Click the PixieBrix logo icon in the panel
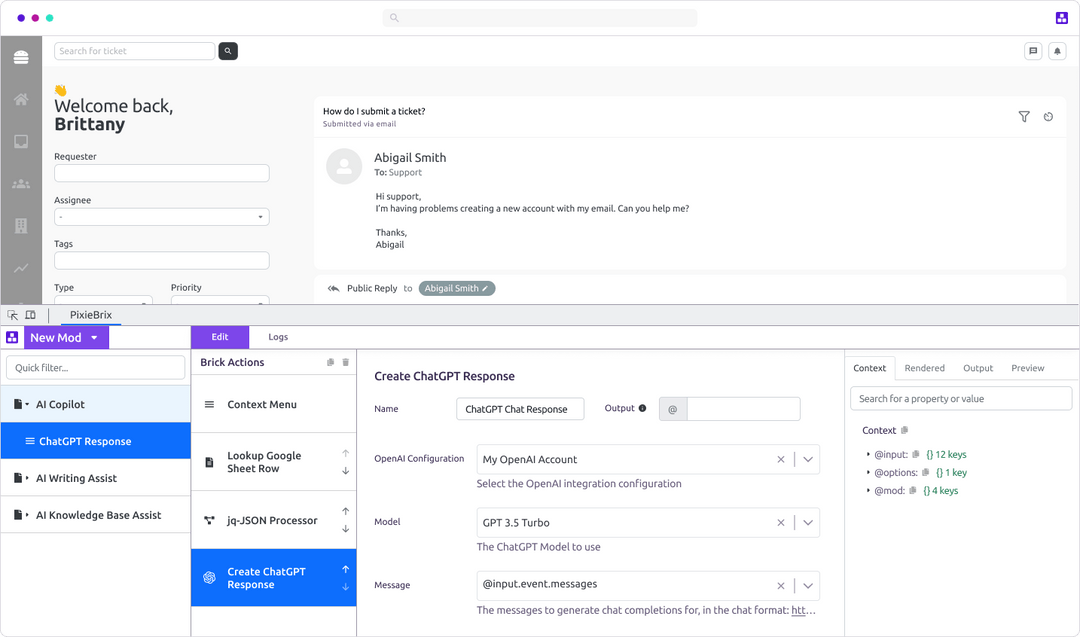Screen dimensions: 1080x637 [x=11, y=337]
